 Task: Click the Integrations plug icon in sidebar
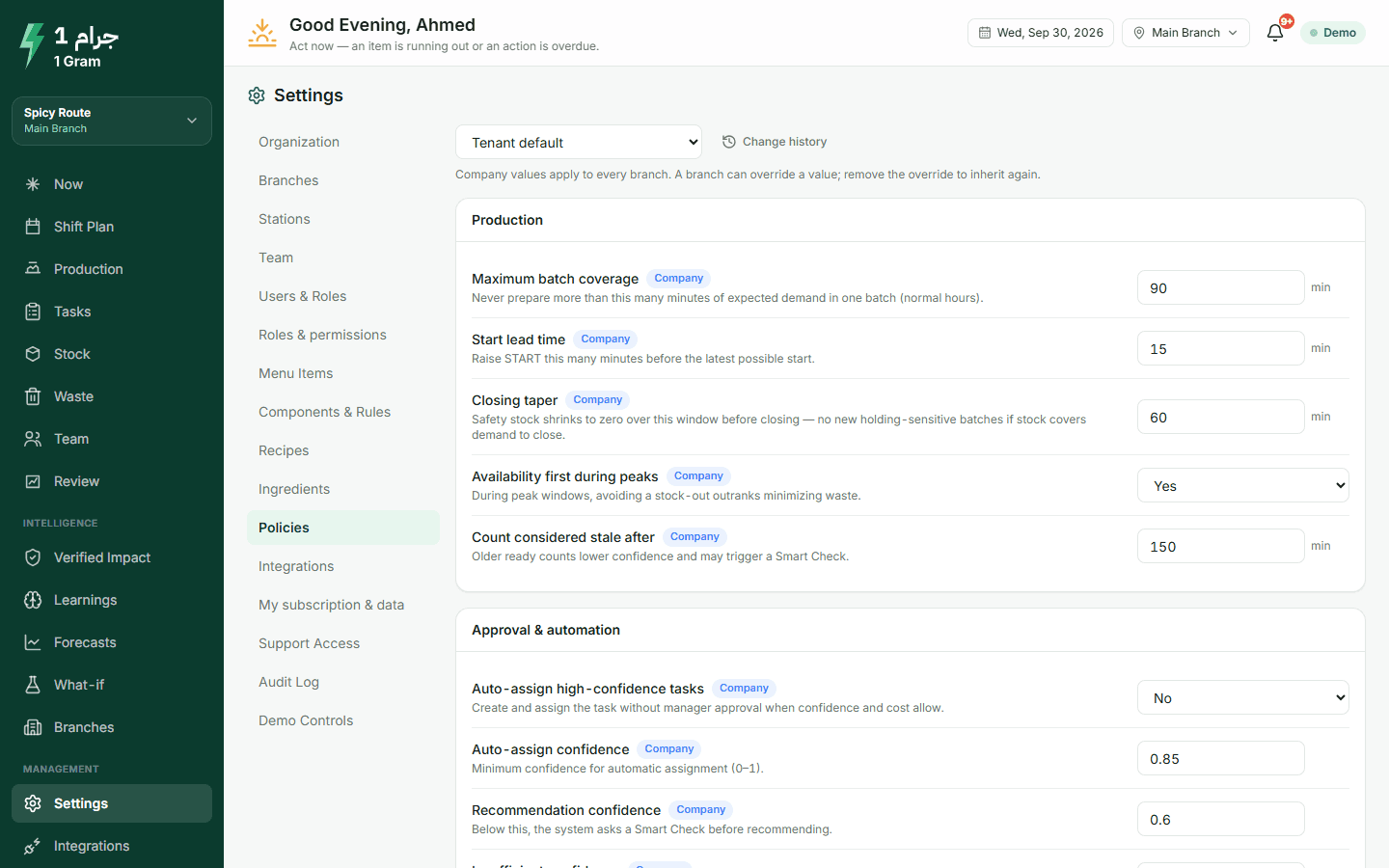click(x=33, y=846)
